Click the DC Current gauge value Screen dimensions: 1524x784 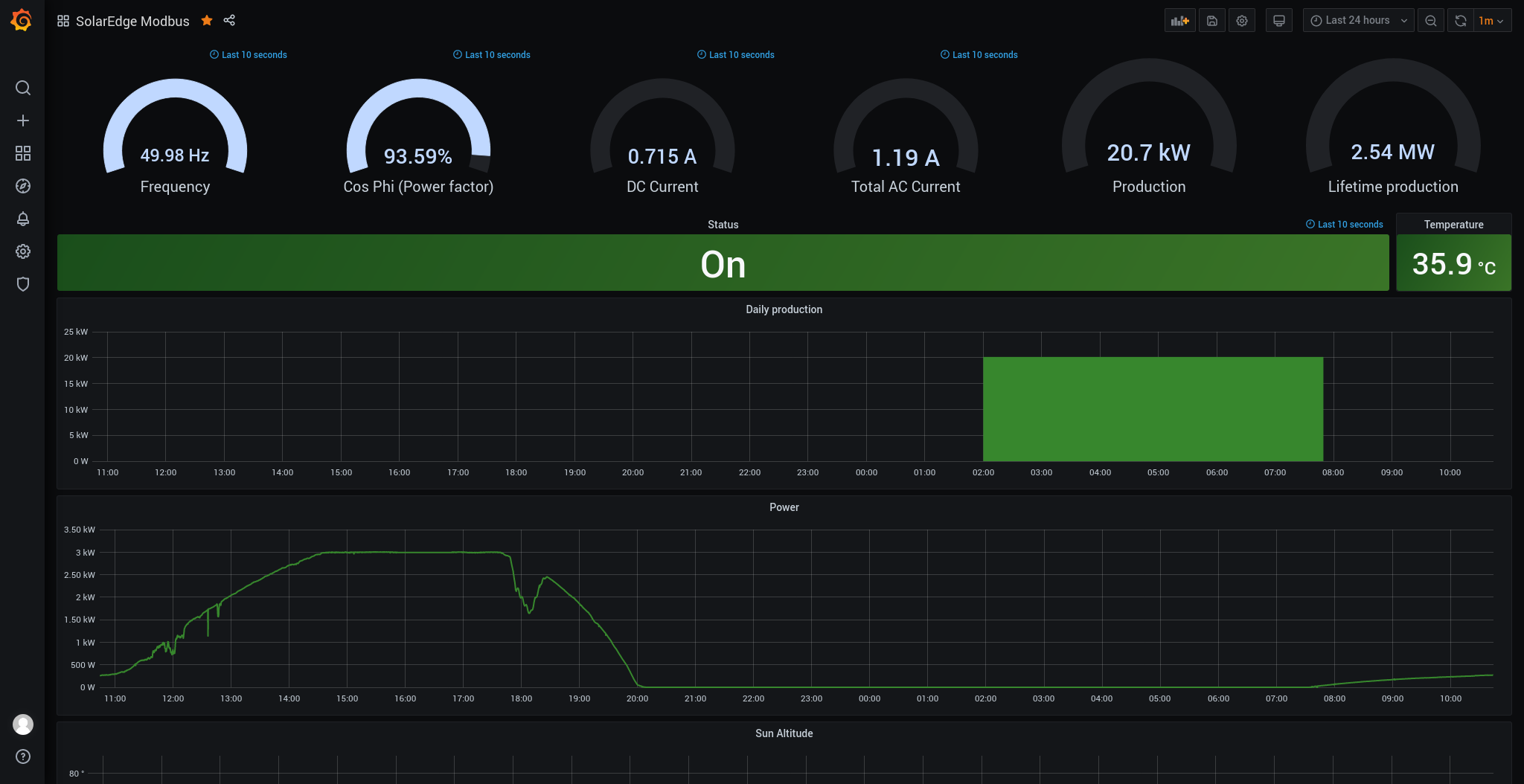(x=662, y=156)
